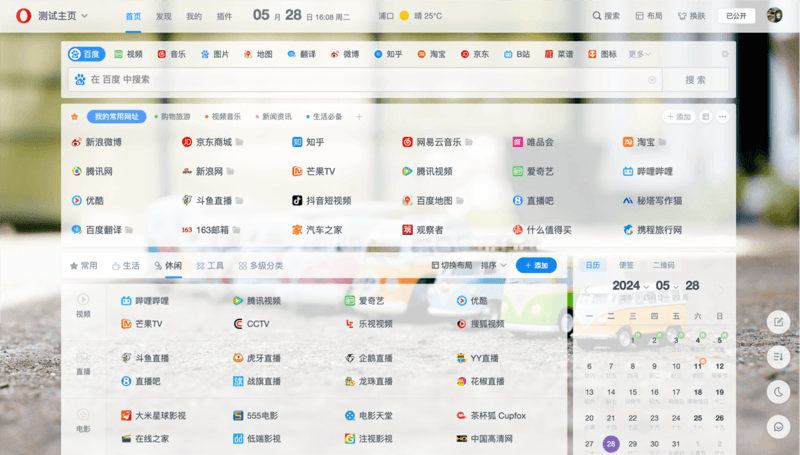Toggle 切换布局 layout switch

pos(452,265)
